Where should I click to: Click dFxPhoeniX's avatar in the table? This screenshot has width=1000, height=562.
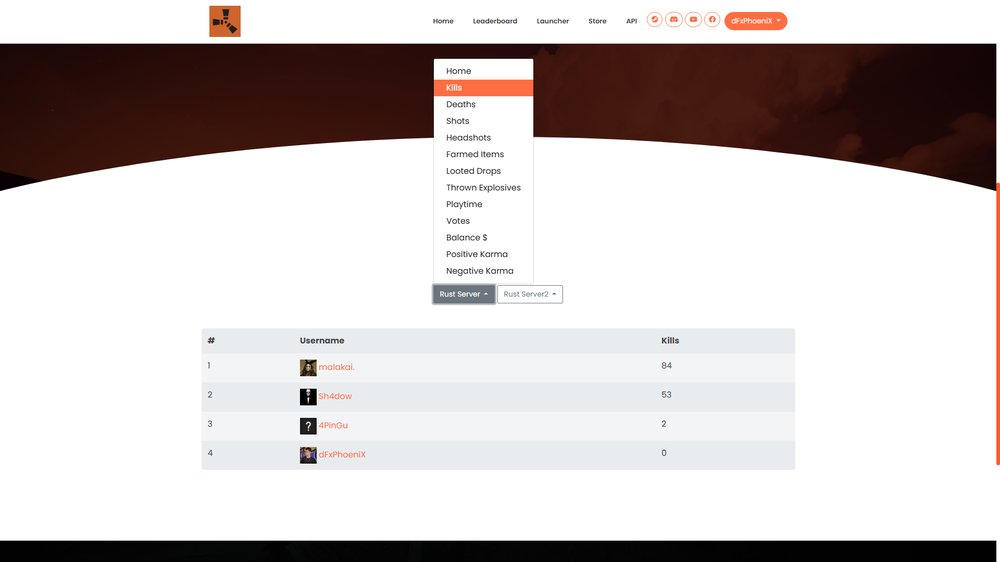coord(308,455)
